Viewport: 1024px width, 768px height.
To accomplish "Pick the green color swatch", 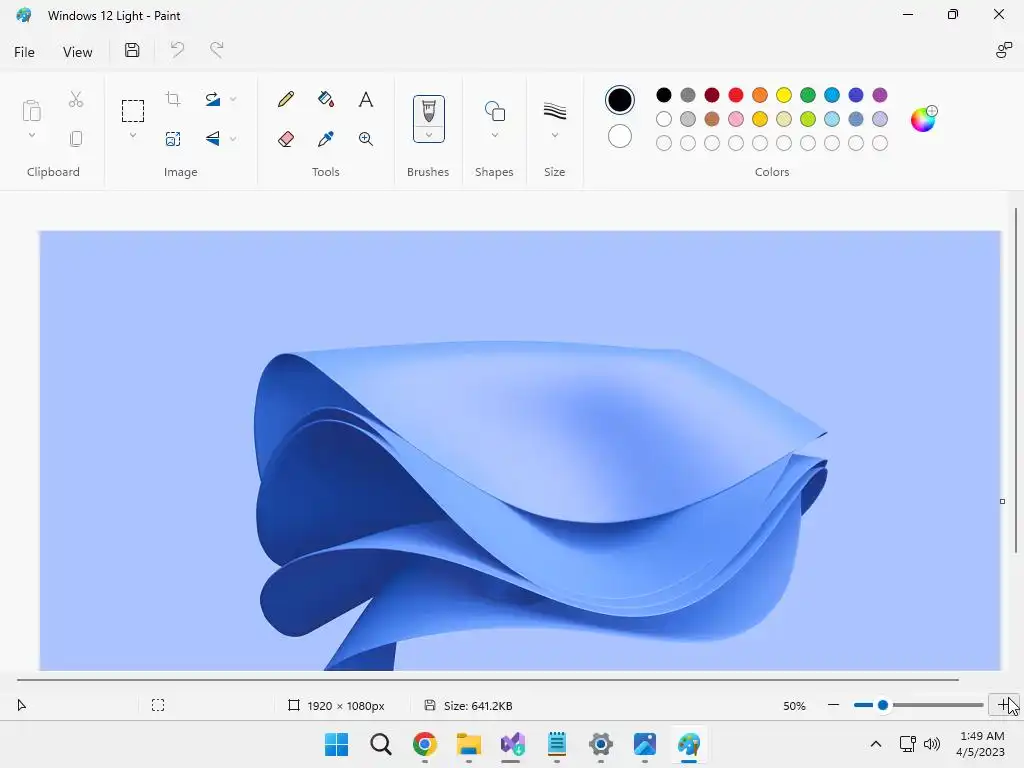I will coord(808,95).
